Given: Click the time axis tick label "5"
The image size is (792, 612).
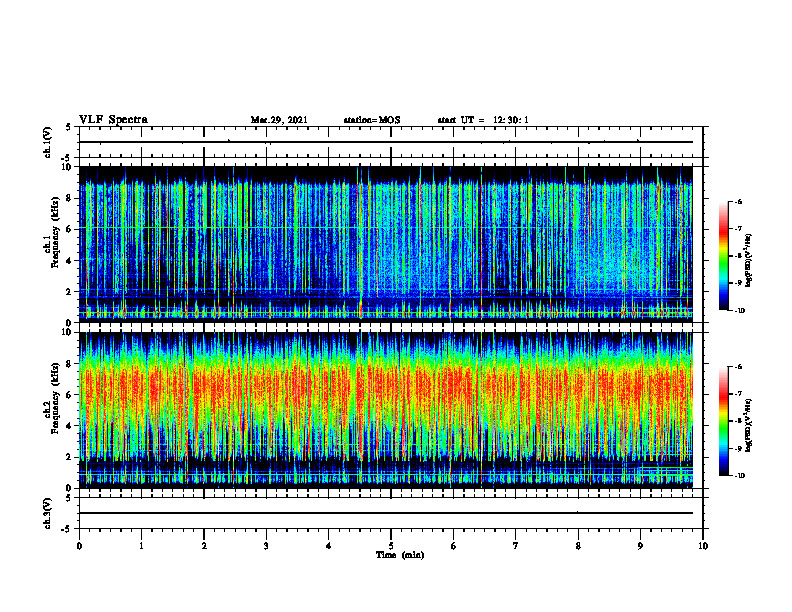Looking at the screenshot, I should tap(391, 546).
